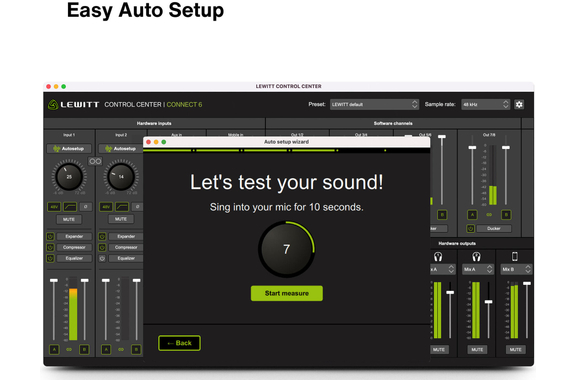Click the countdown dial showing 7
The height and width of the screenshot is (380, 576).
287,249
